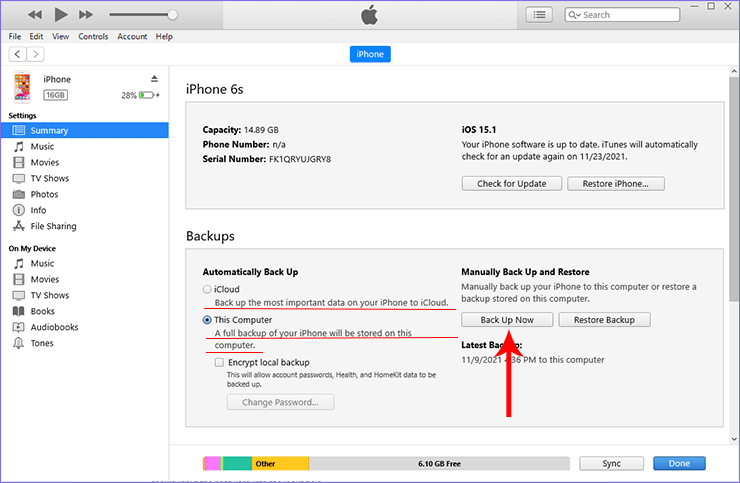Click the rewind playback button
740x483 pixels.
[x=34, y=15]
